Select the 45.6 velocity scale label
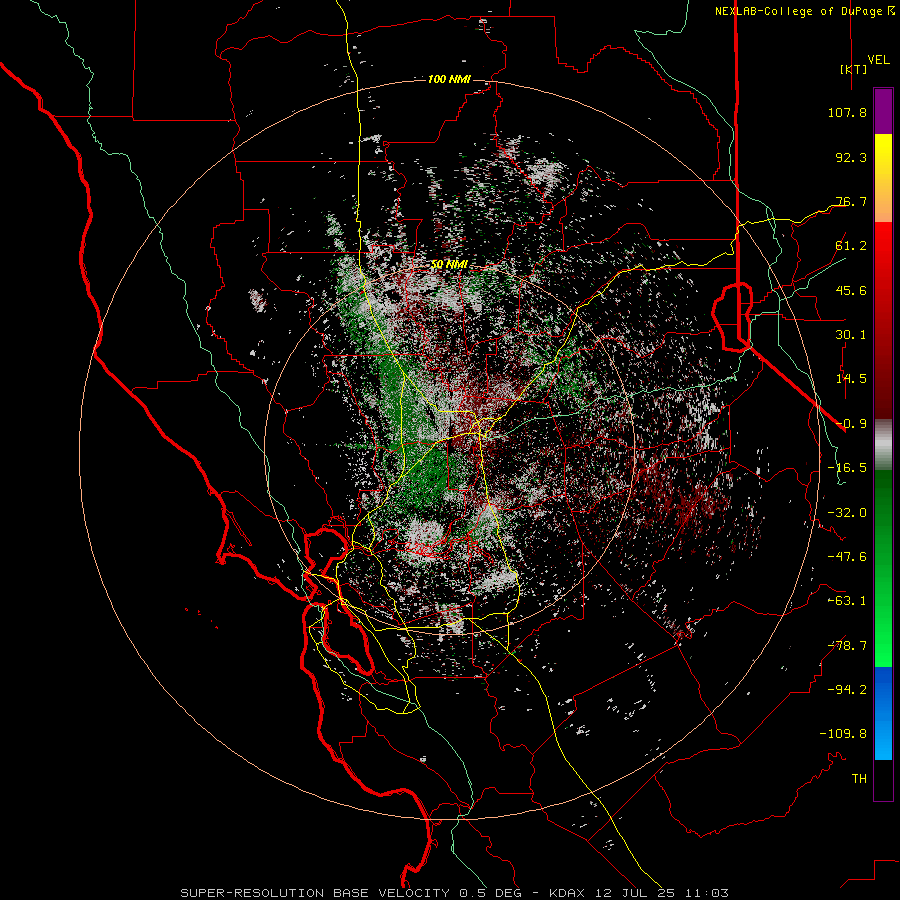This screenshot has width=900, height=900. [x=851, y=290]
